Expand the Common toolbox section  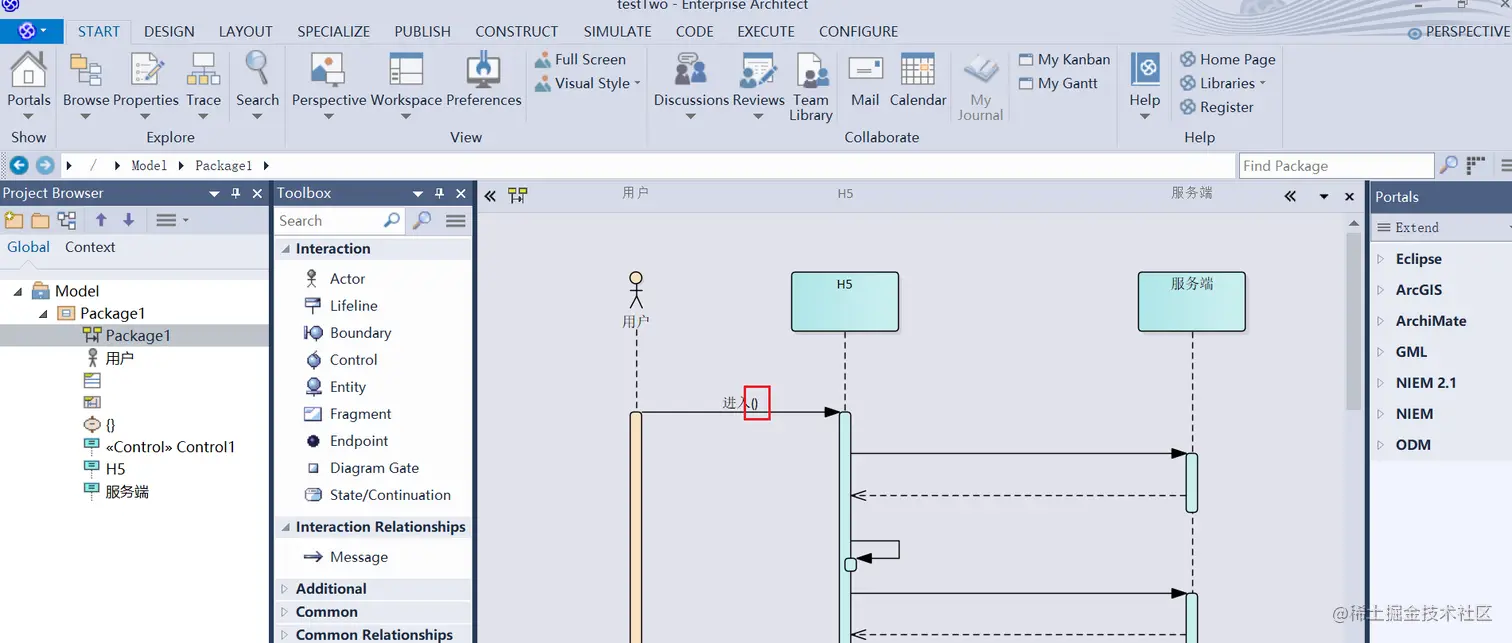[284, 612]
